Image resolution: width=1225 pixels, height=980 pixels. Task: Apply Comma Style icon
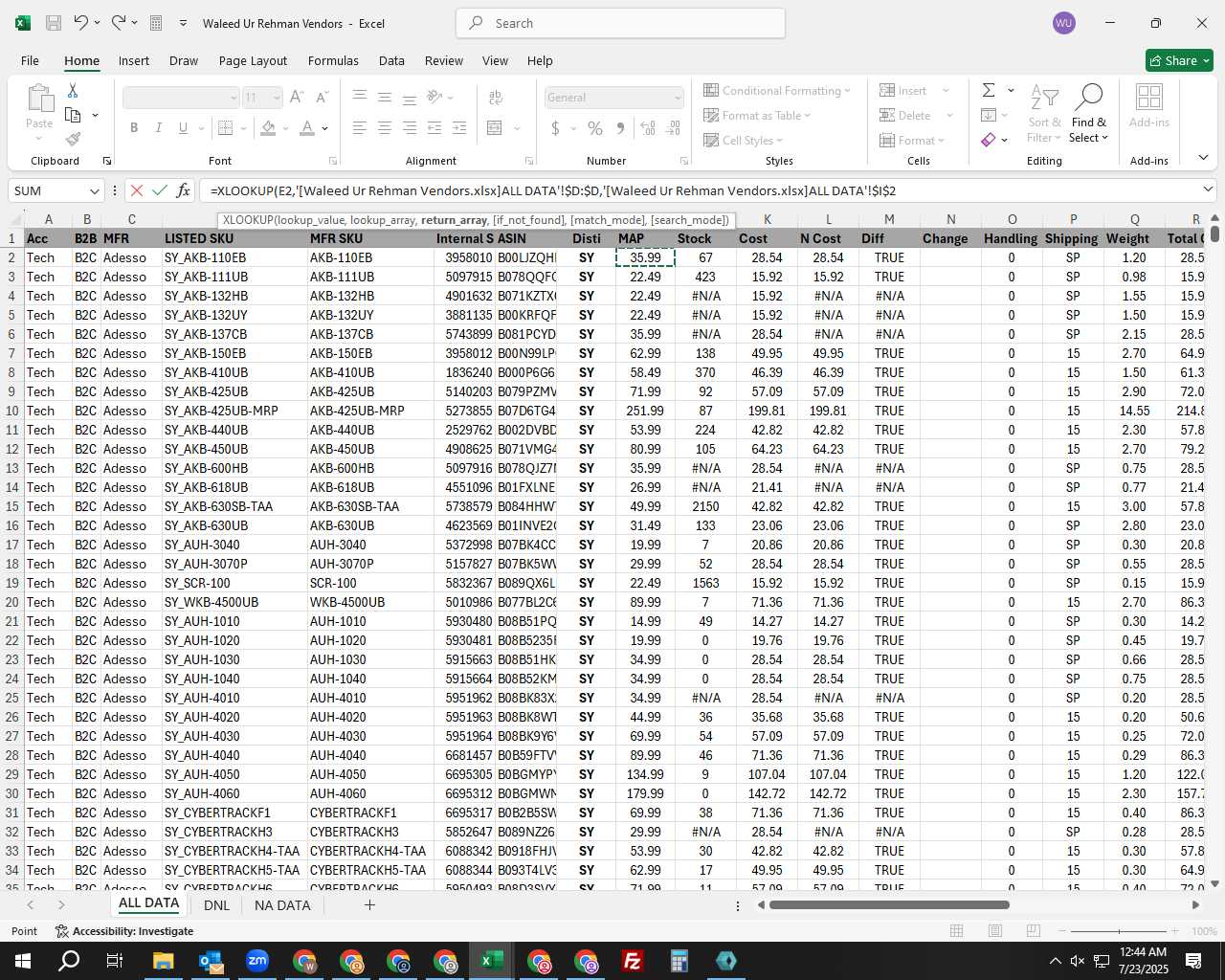click(620, 127)
